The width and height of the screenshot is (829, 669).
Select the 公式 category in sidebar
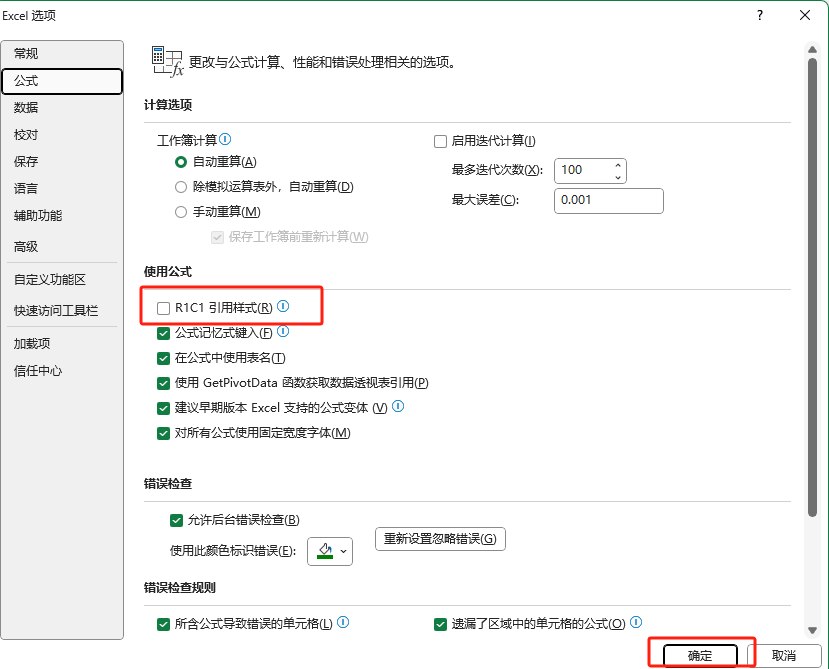click(62, 81)
